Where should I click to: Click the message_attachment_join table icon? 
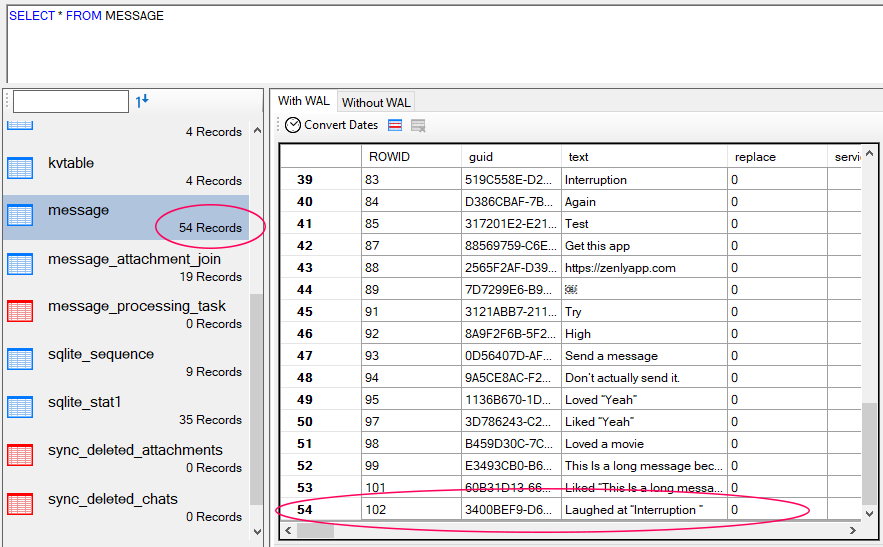click(20, 265)
